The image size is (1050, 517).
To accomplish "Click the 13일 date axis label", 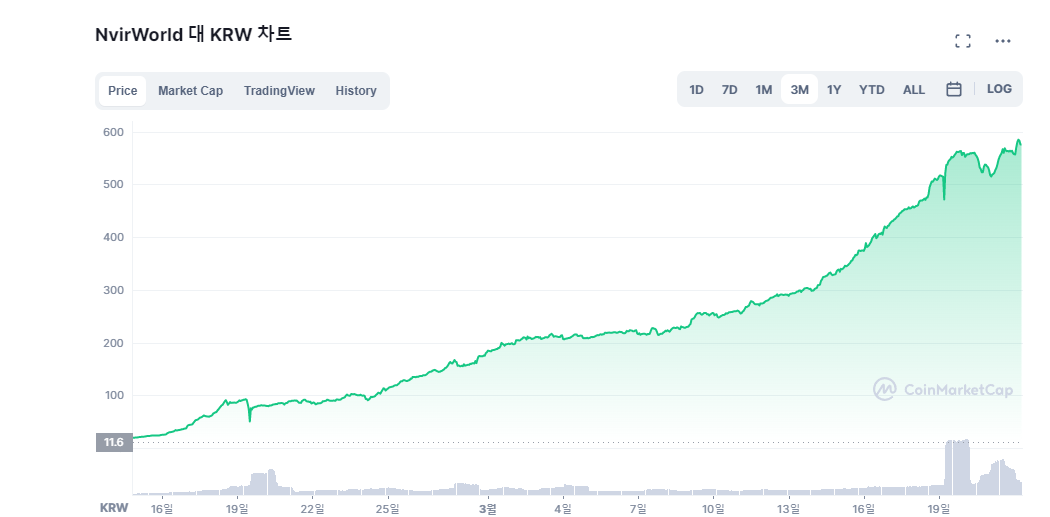I will point(789,508).
